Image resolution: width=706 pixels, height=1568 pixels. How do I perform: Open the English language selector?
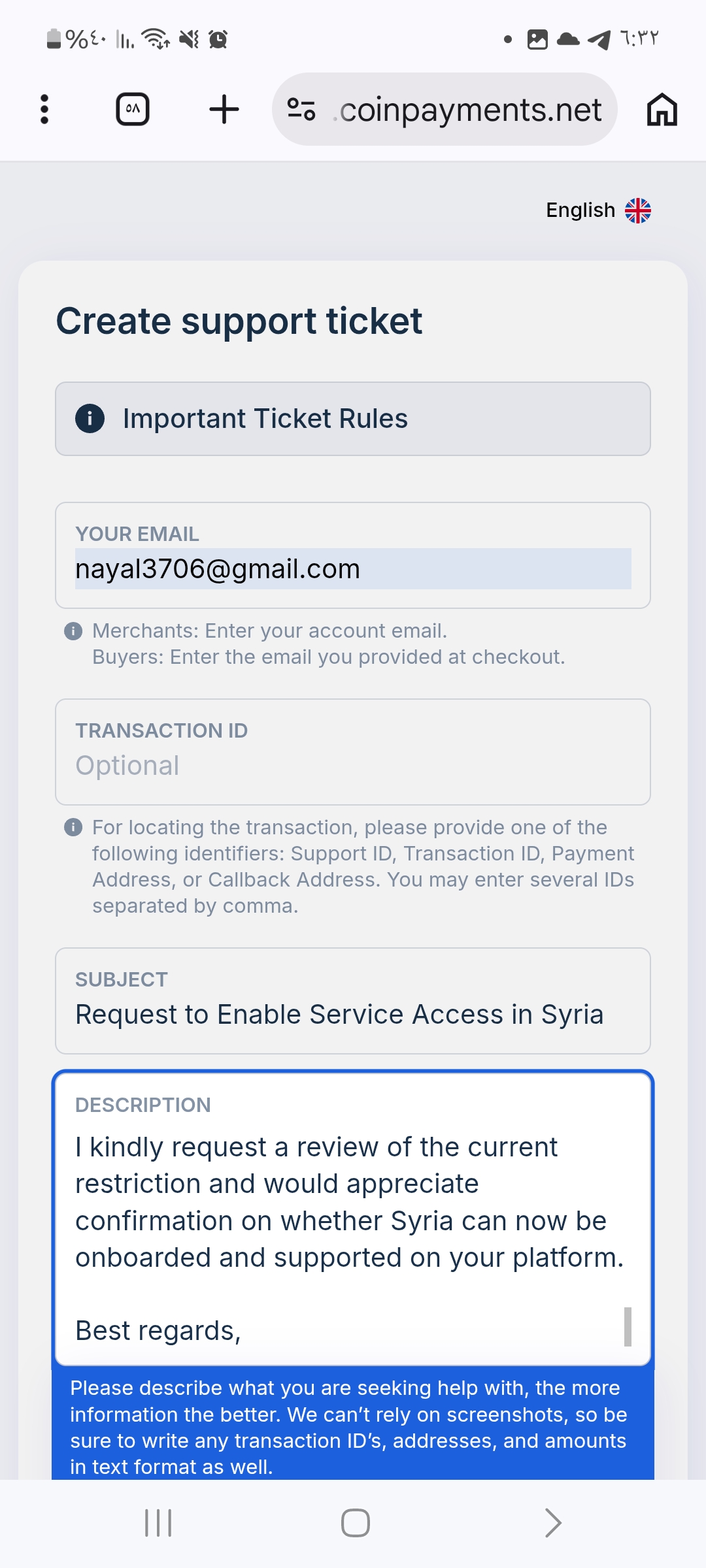[x=580, y=210]
